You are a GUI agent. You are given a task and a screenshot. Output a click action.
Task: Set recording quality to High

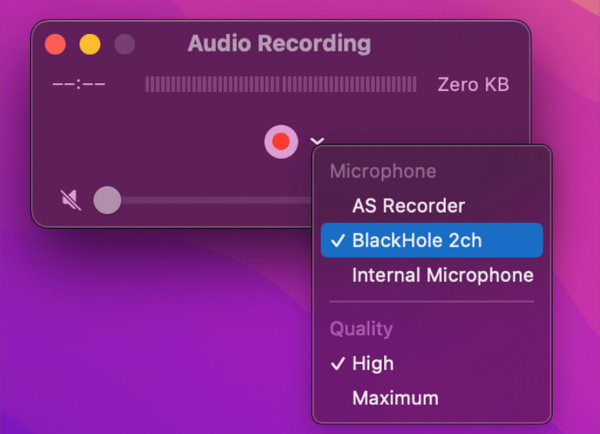click(432, 364)
